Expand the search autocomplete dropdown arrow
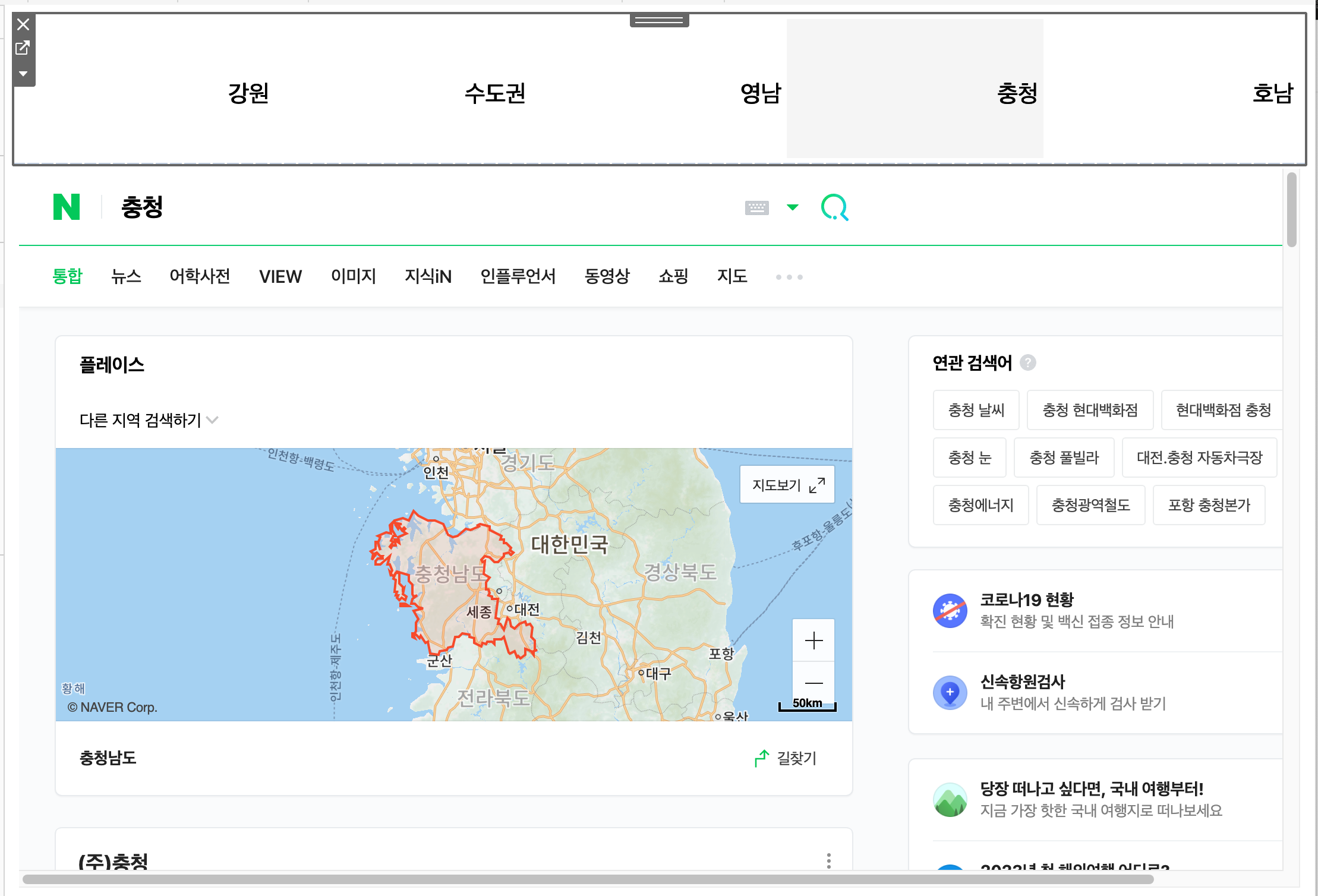 (x=793, y=207)
